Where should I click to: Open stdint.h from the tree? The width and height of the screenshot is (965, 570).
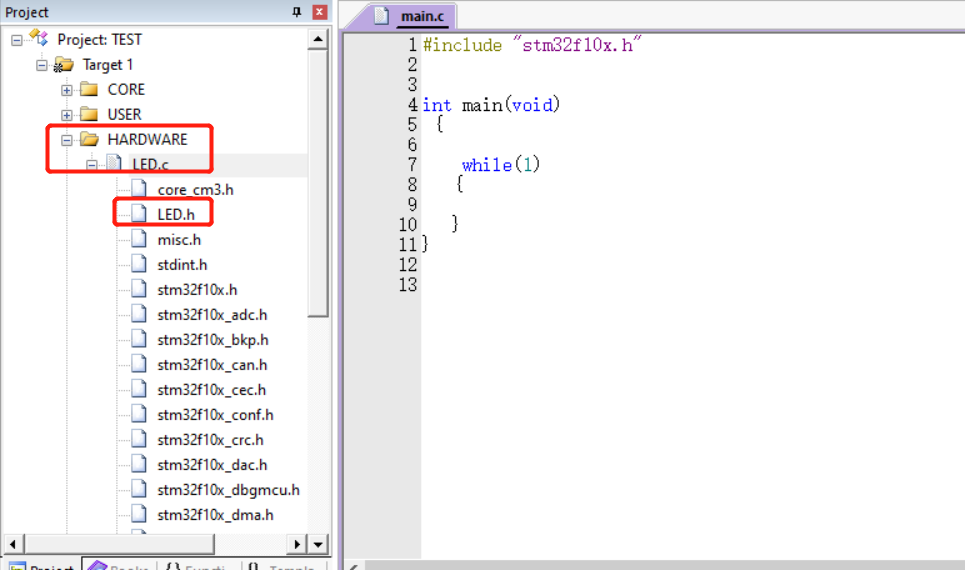(x=182, y=265)
